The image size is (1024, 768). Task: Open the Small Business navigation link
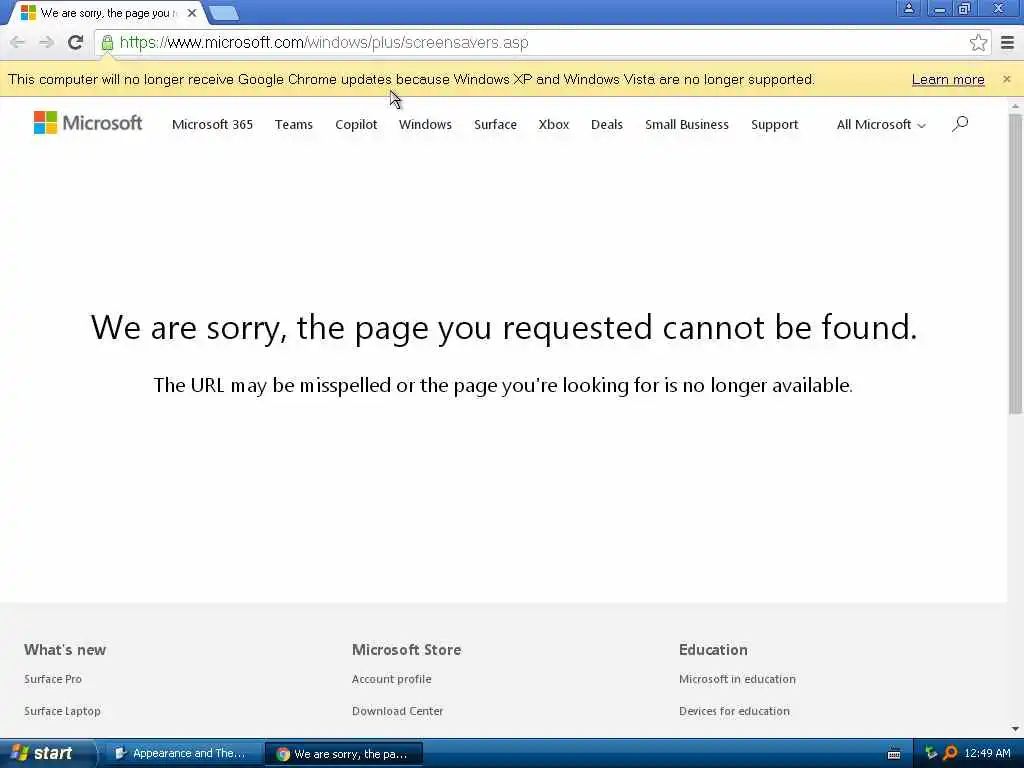click(x=686, y=124)
